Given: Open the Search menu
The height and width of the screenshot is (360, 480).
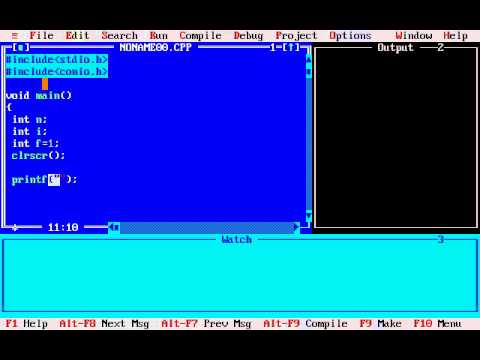Looking at the screenshot, I should pos(119,35).
